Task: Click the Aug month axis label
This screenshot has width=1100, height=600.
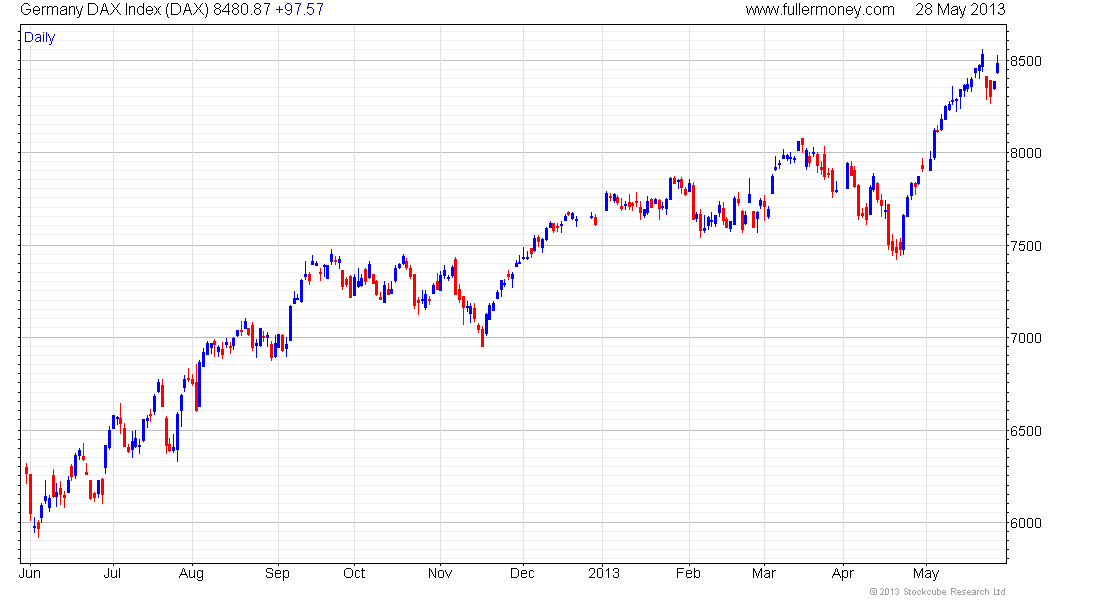Action: (x=192, y=574)
